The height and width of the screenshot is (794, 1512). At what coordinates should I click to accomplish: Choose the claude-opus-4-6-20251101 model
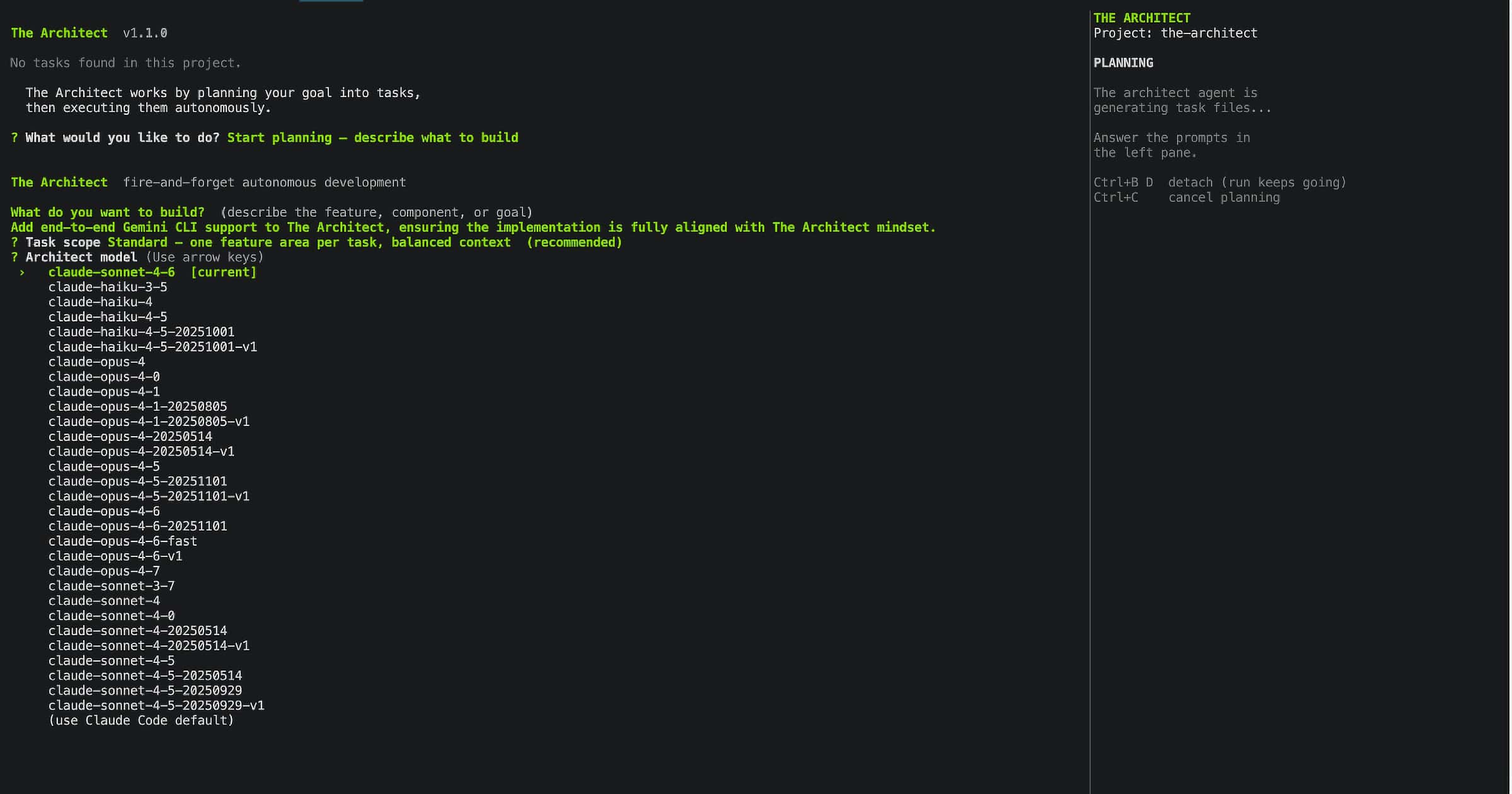[x=137, y=526]
